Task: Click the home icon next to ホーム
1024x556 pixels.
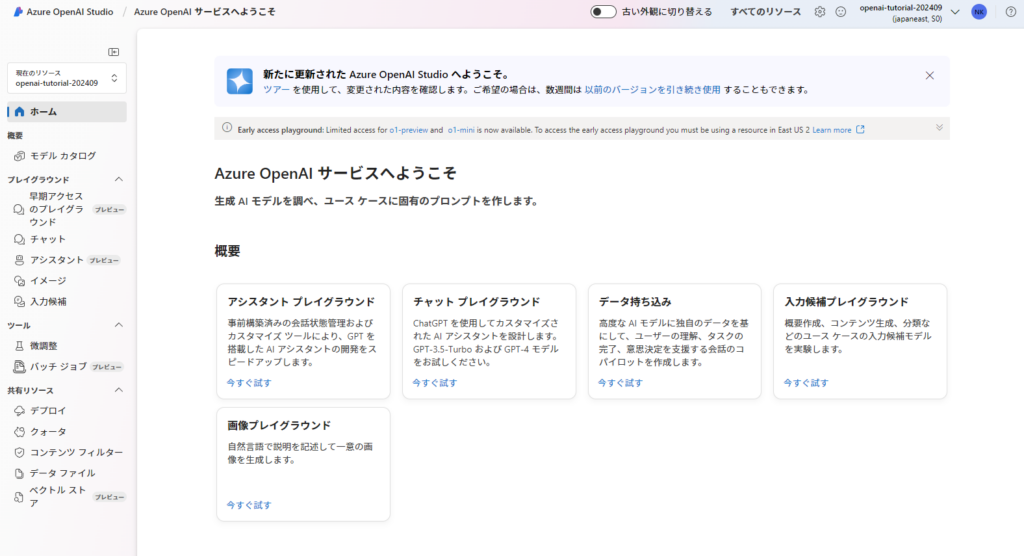Action: coord(20,112)
